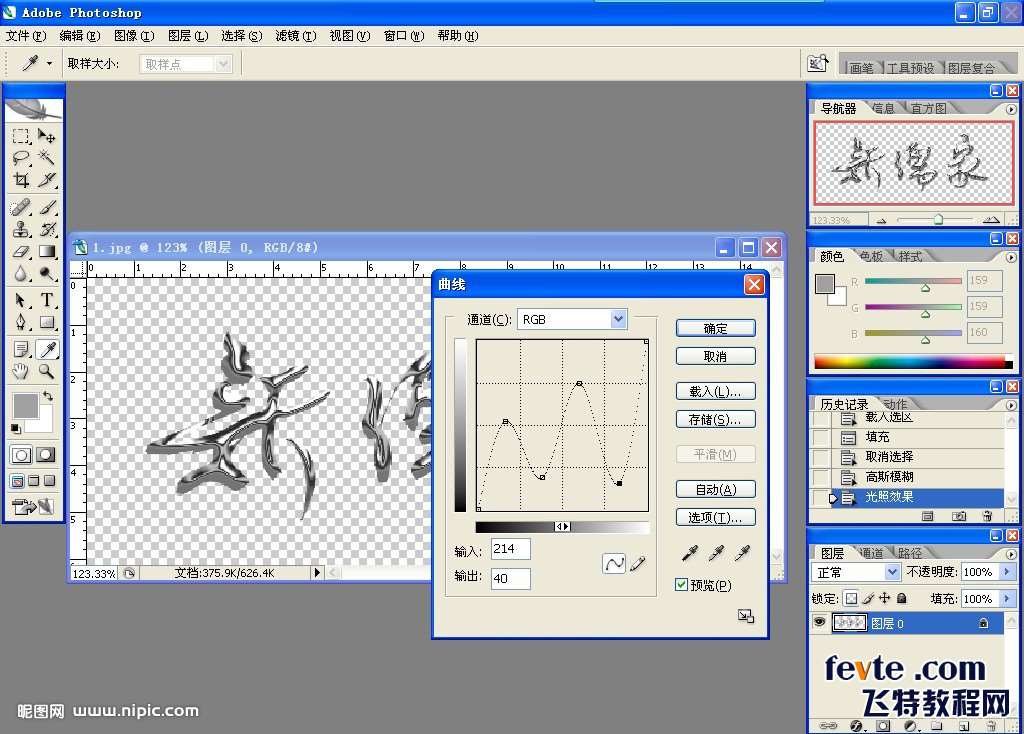Screen dimensions: 1024x734
Task: Select the black point eyedropper in Curves
Action: click(690, 553)
